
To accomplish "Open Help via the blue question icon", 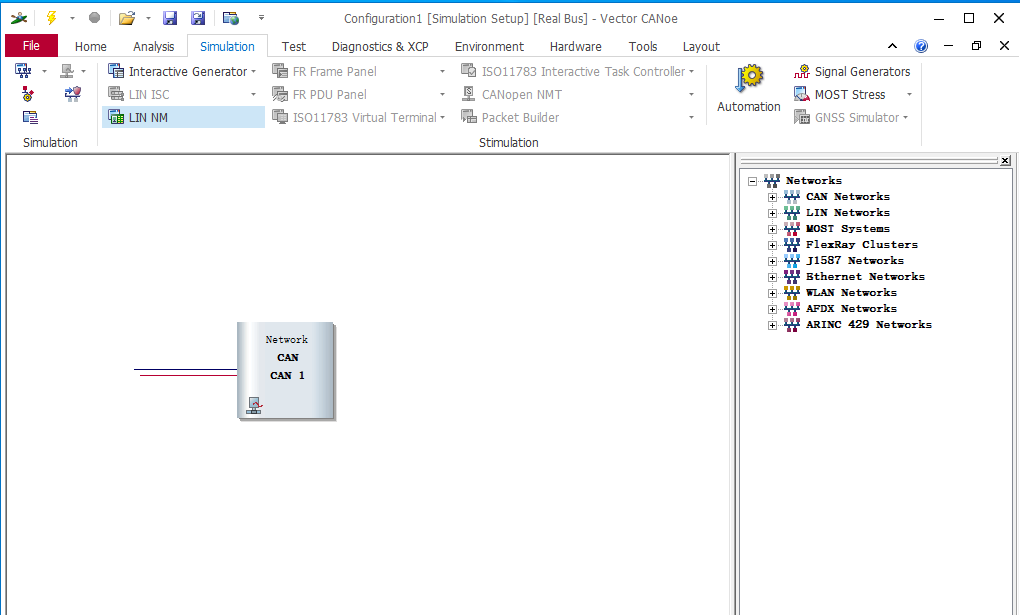I will (920, 46).
